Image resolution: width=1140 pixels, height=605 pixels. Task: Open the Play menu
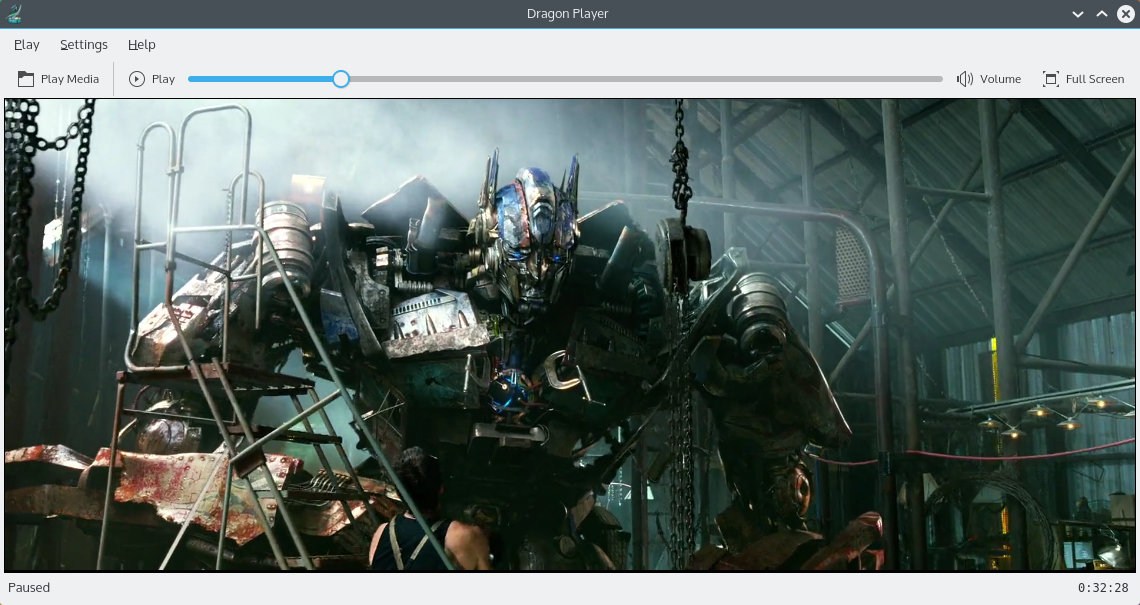click(x=27, y=44)
